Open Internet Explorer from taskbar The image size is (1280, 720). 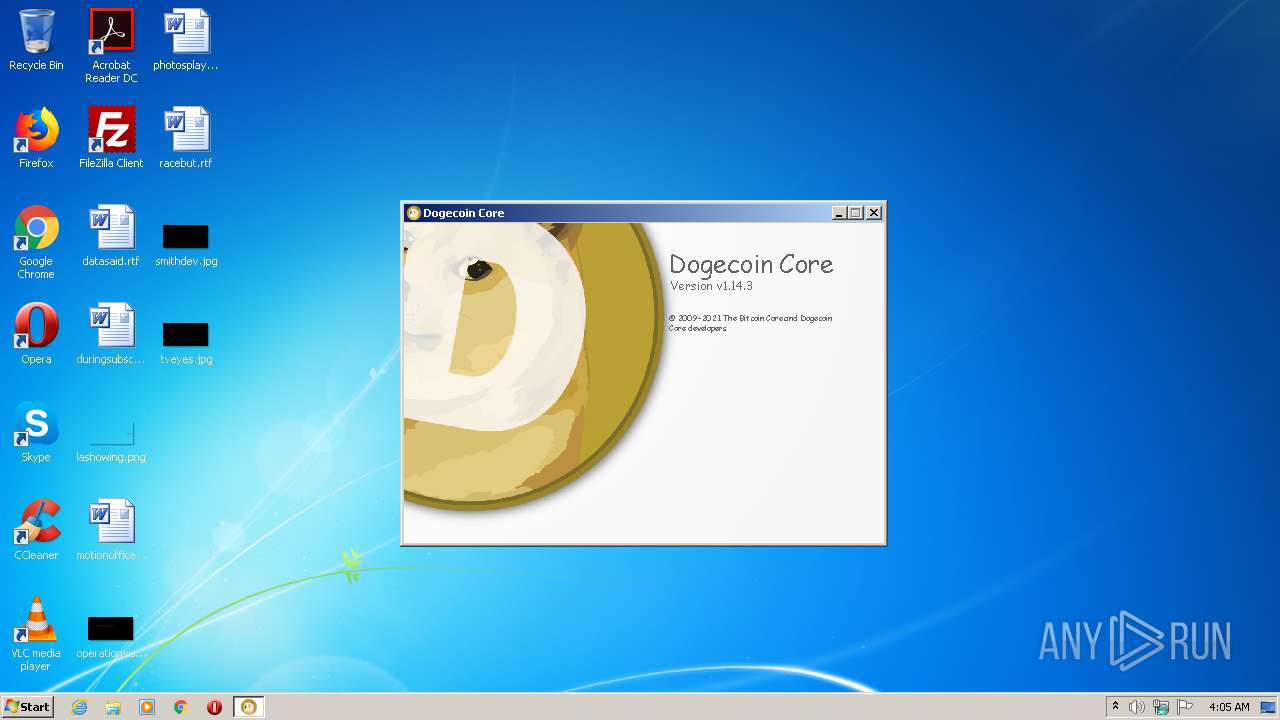tap(79, 707)
